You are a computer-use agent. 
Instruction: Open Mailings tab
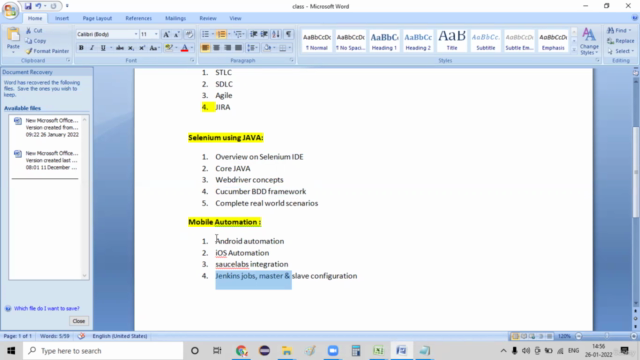coord(176,18)
